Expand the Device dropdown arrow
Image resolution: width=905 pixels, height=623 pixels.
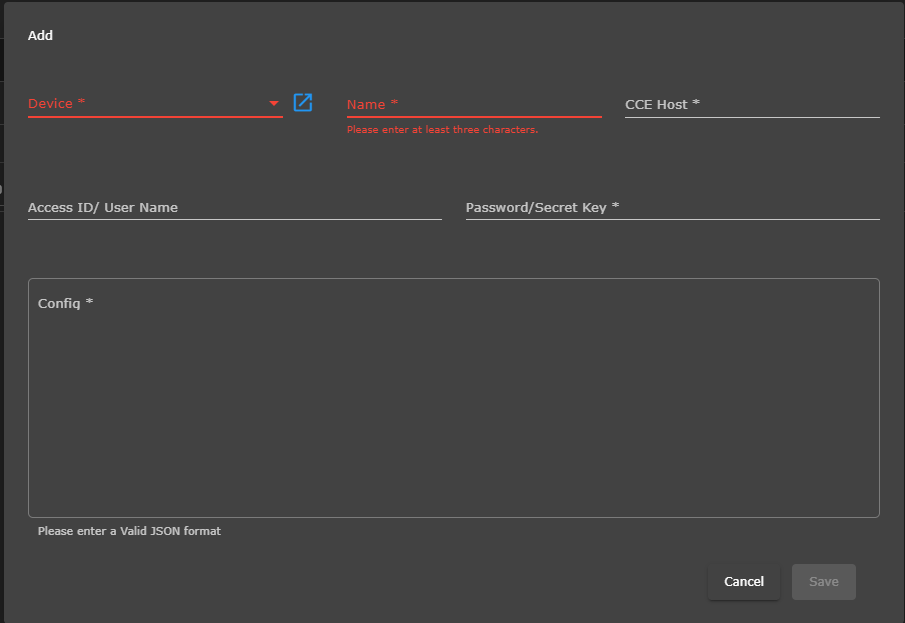(x=274, y=104)
